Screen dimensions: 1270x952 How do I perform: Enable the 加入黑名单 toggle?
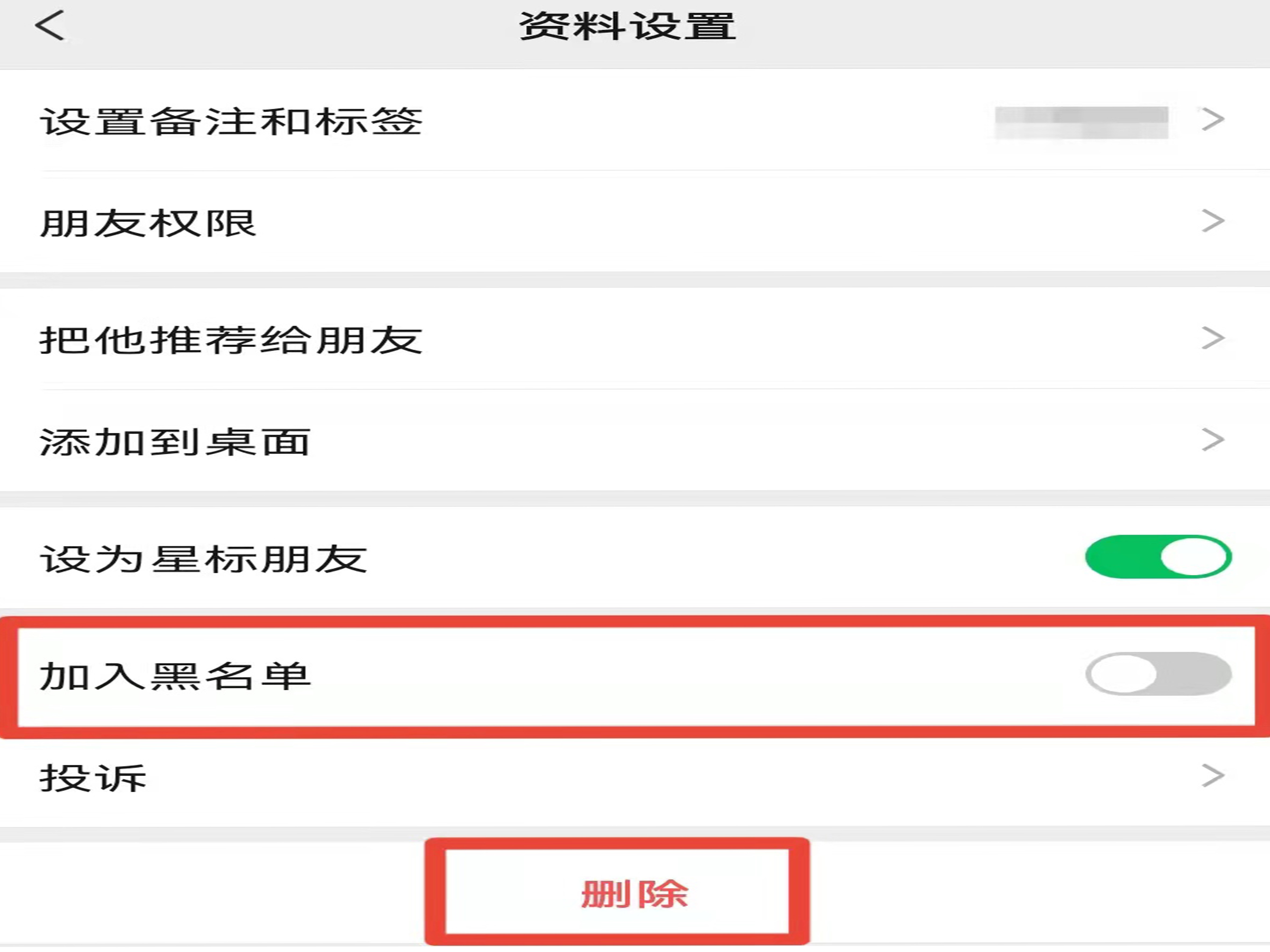(x=1158, y=674)
